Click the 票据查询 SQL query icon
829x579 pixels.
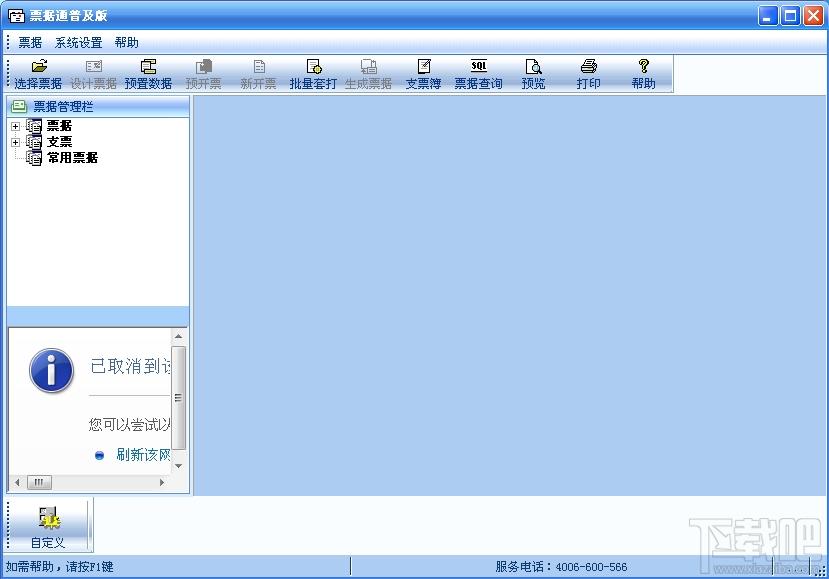point(478,74)
